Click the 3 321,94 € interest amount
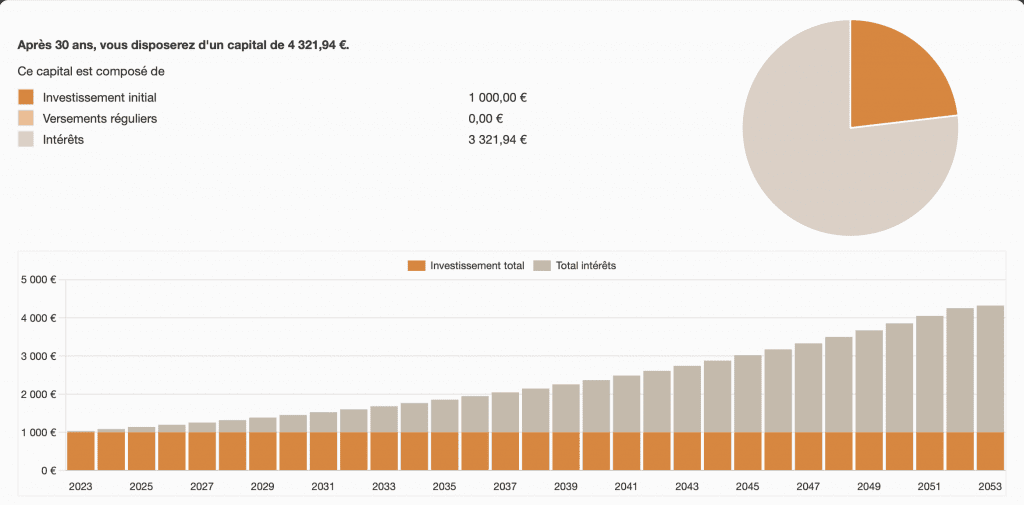The image size is (1024, 505). [x=497, y=139]
